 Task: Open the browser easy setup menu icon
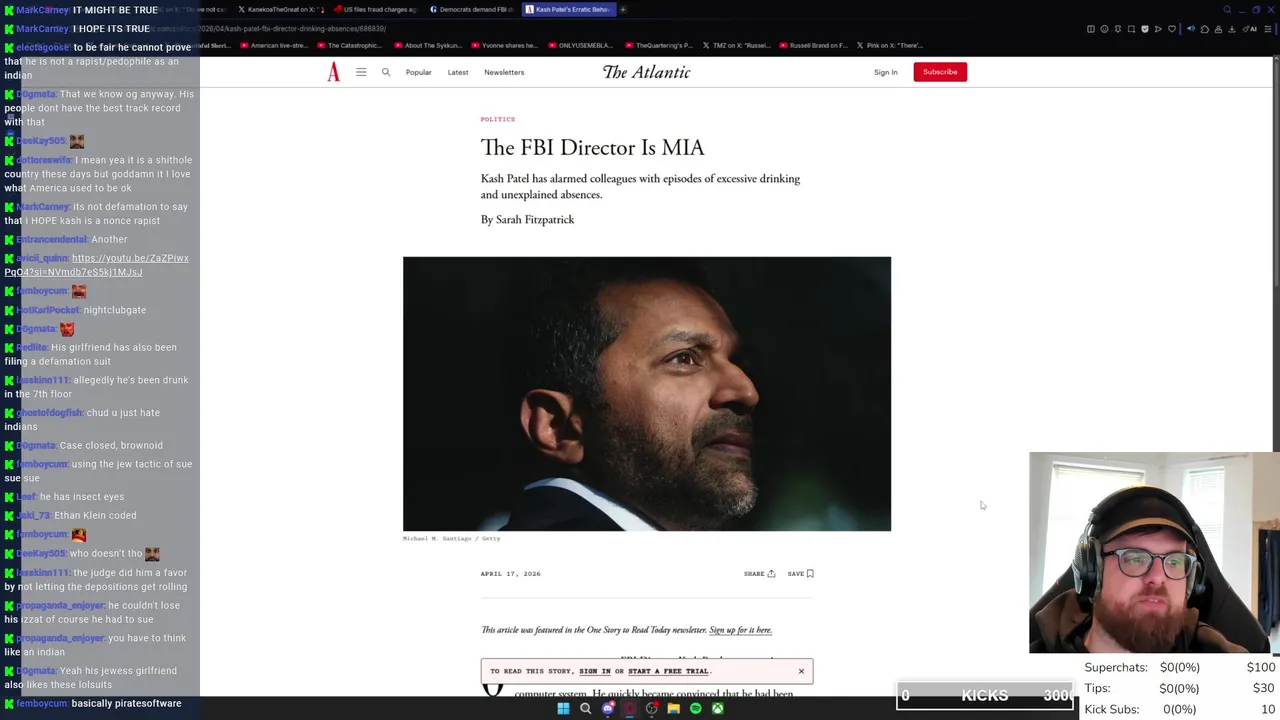(1268, 29)
